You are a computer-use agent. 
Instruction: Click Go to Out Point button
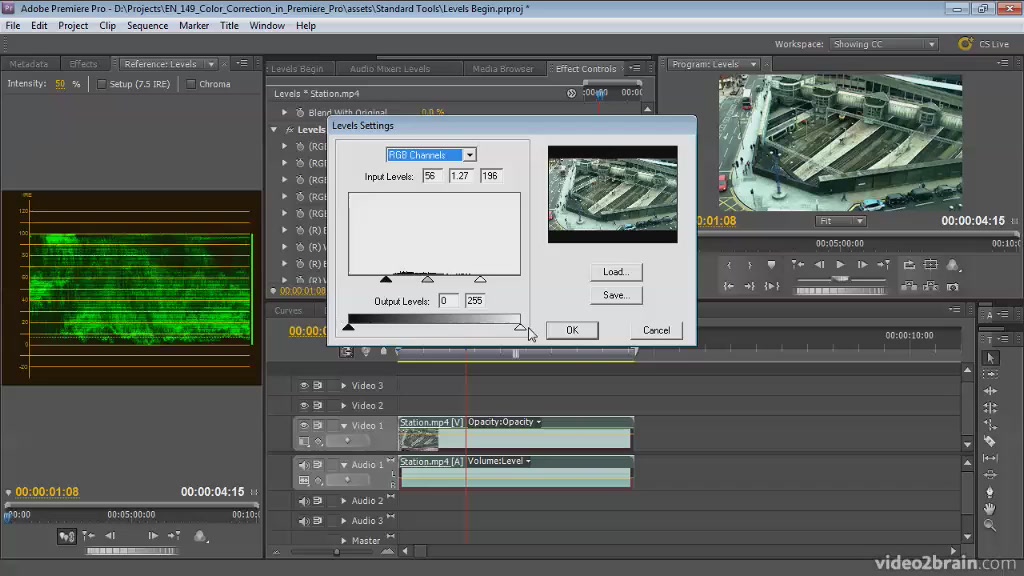coord(750,286)
